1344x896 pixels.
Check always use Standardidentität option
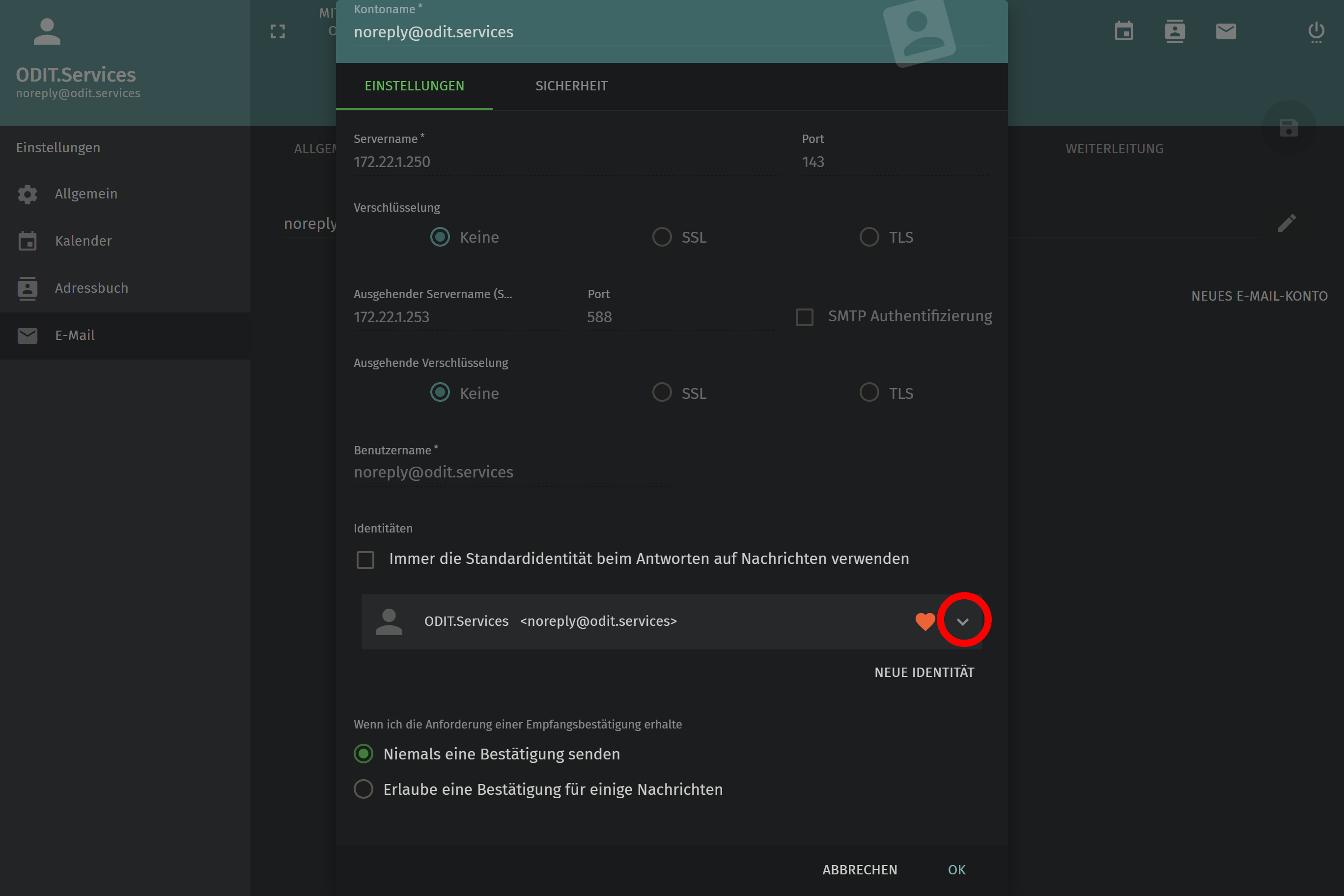pos(365,560)
